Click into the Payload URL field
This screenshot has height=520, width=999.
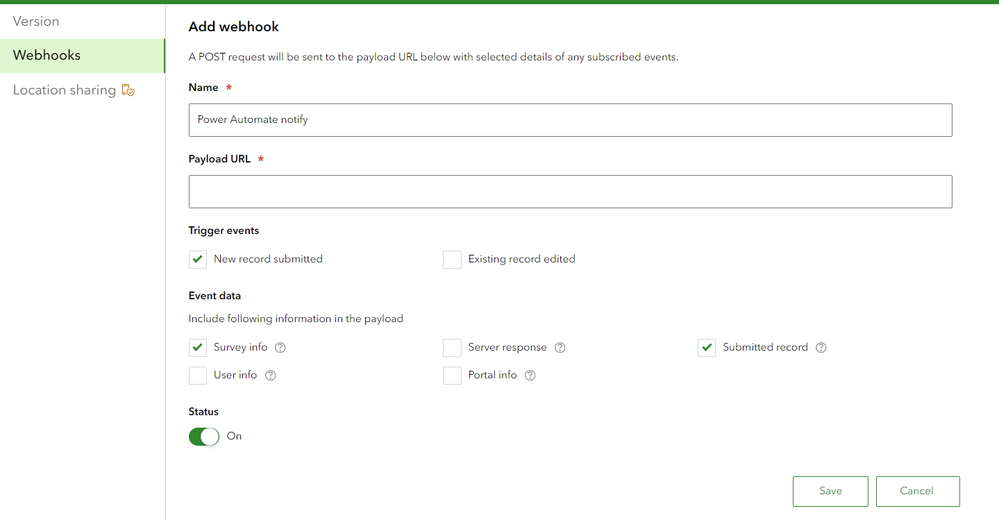(x=570, y=192)
